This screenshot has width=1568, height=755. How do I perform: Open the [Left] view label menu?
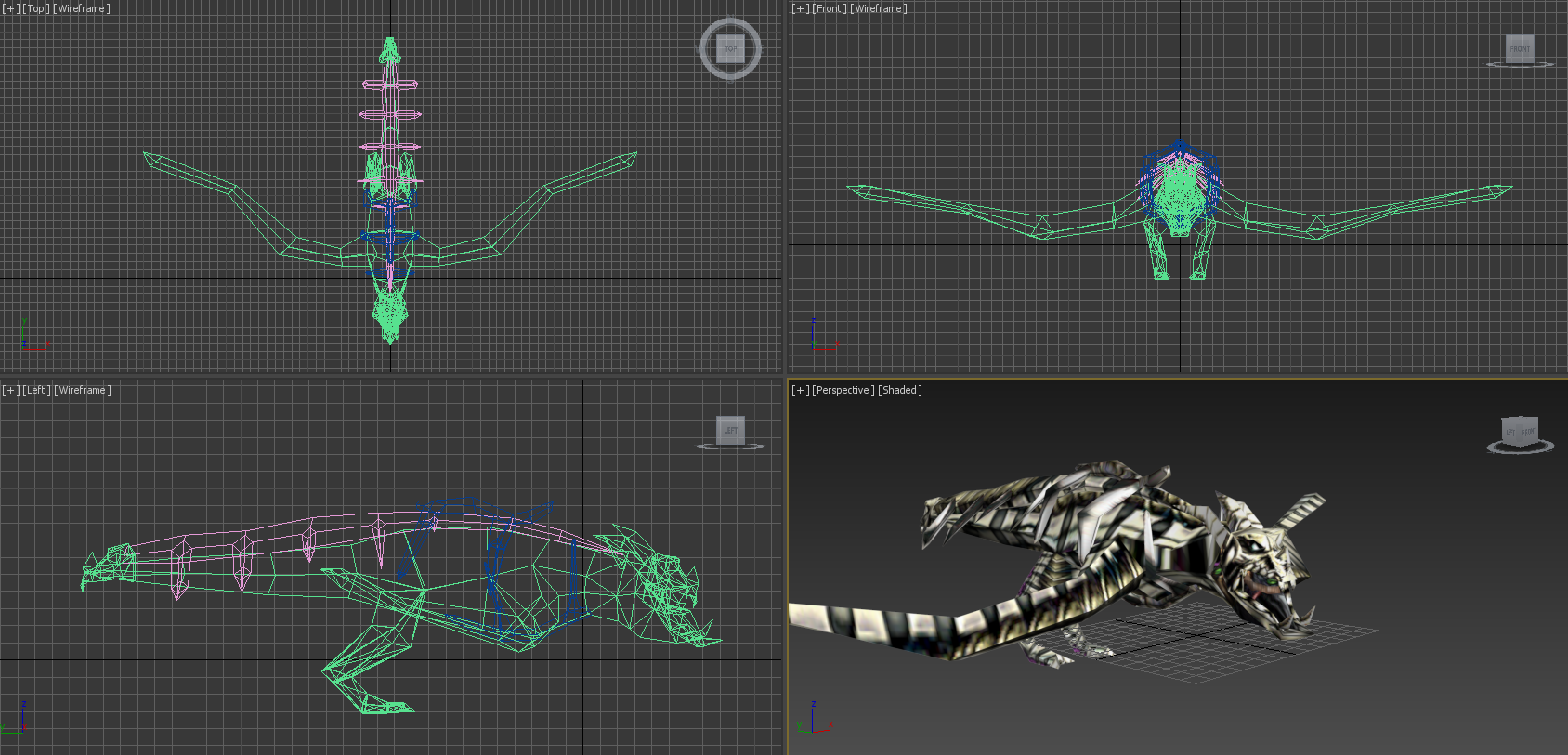(36, 390)
